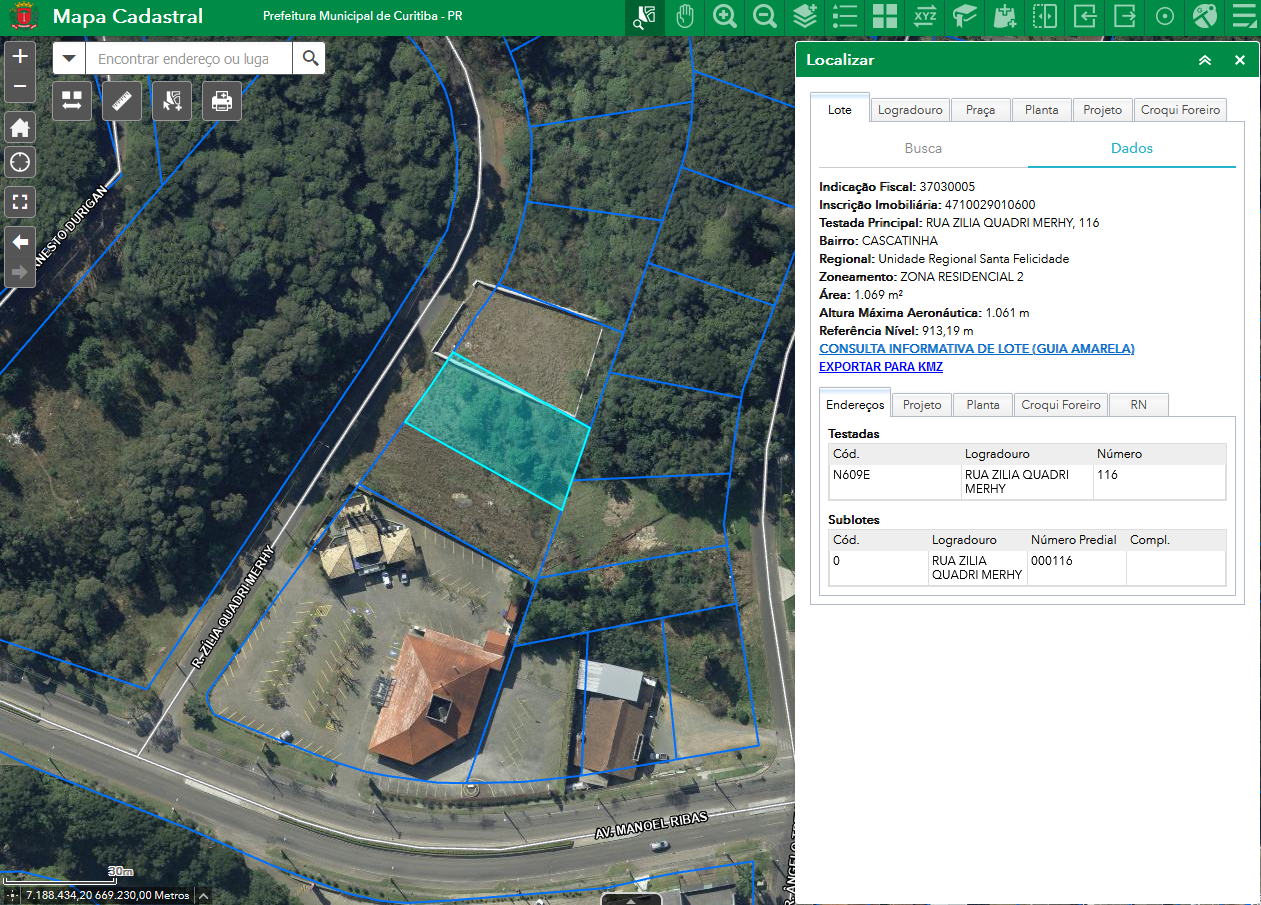Switch to the top Planta tab
This screenshot has height=905, width=1261.
click(x=1041, y=110)
